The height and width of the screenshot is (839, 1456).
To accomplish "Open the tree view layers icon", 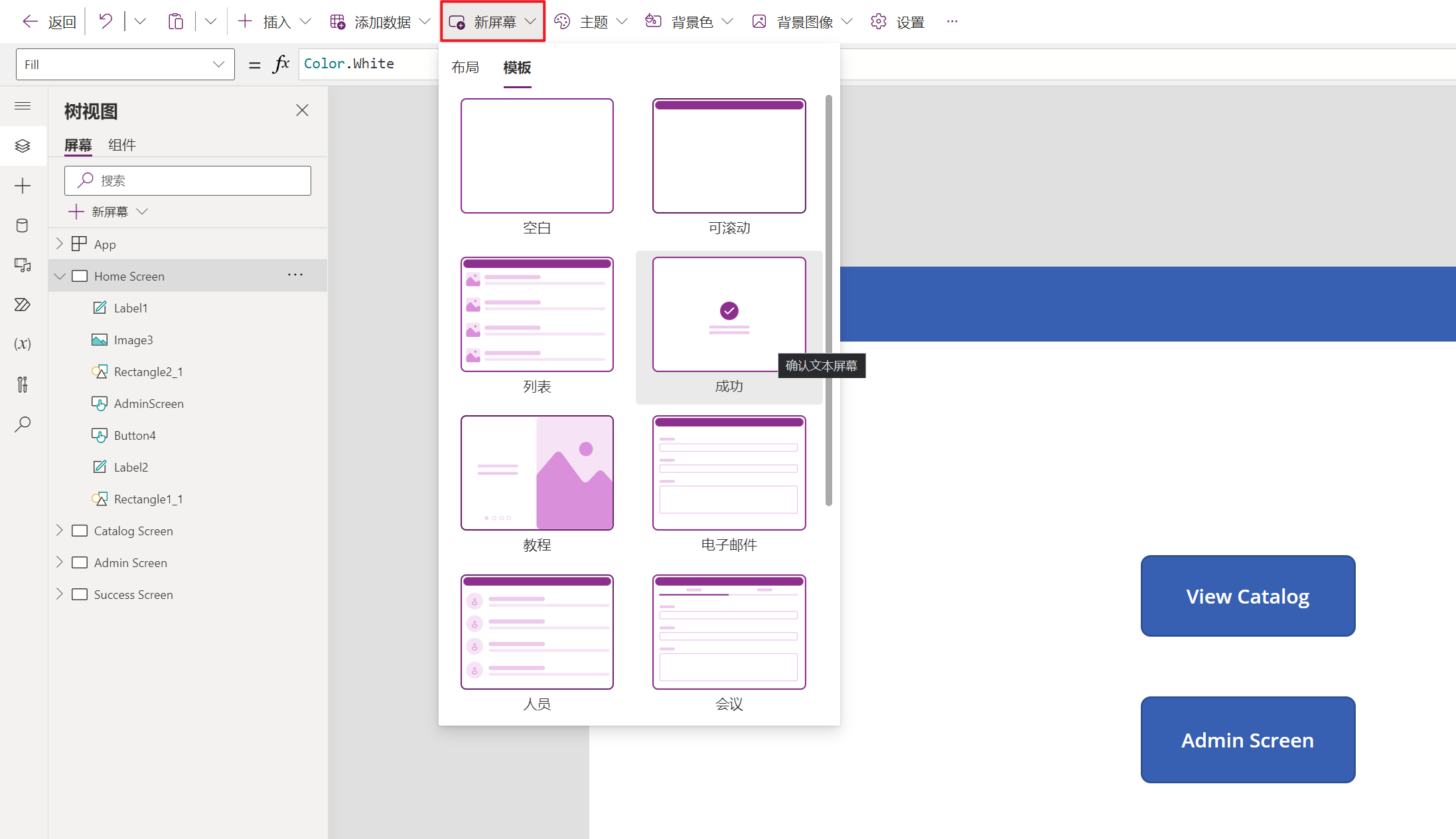I will 23,146.
